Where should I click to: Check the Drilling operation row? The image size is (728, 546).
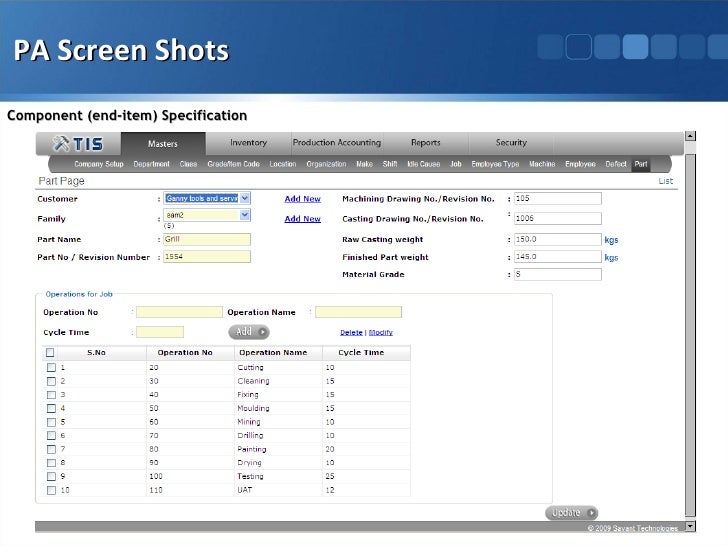(51, 436)
